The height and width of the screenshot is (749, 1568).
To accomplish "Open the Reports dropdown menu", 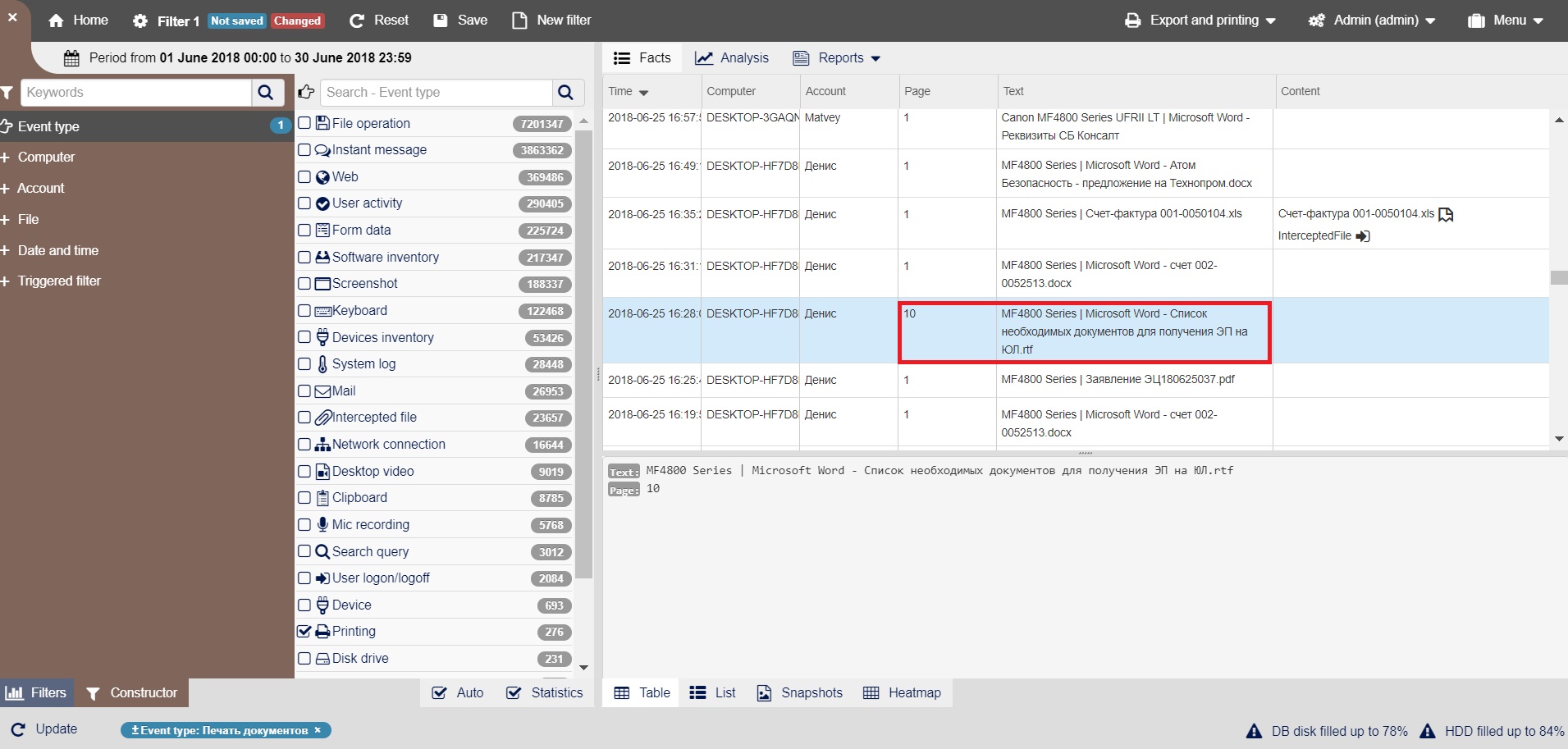I will click(837, 58).
